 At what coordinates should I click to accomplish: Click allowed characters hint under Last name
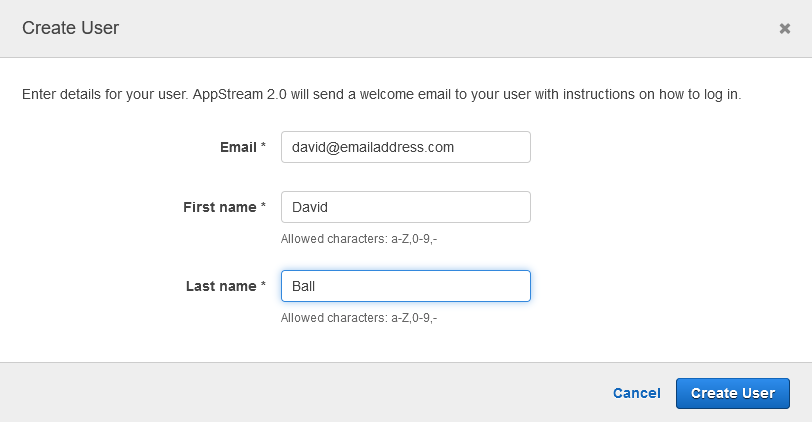[359, 318]
